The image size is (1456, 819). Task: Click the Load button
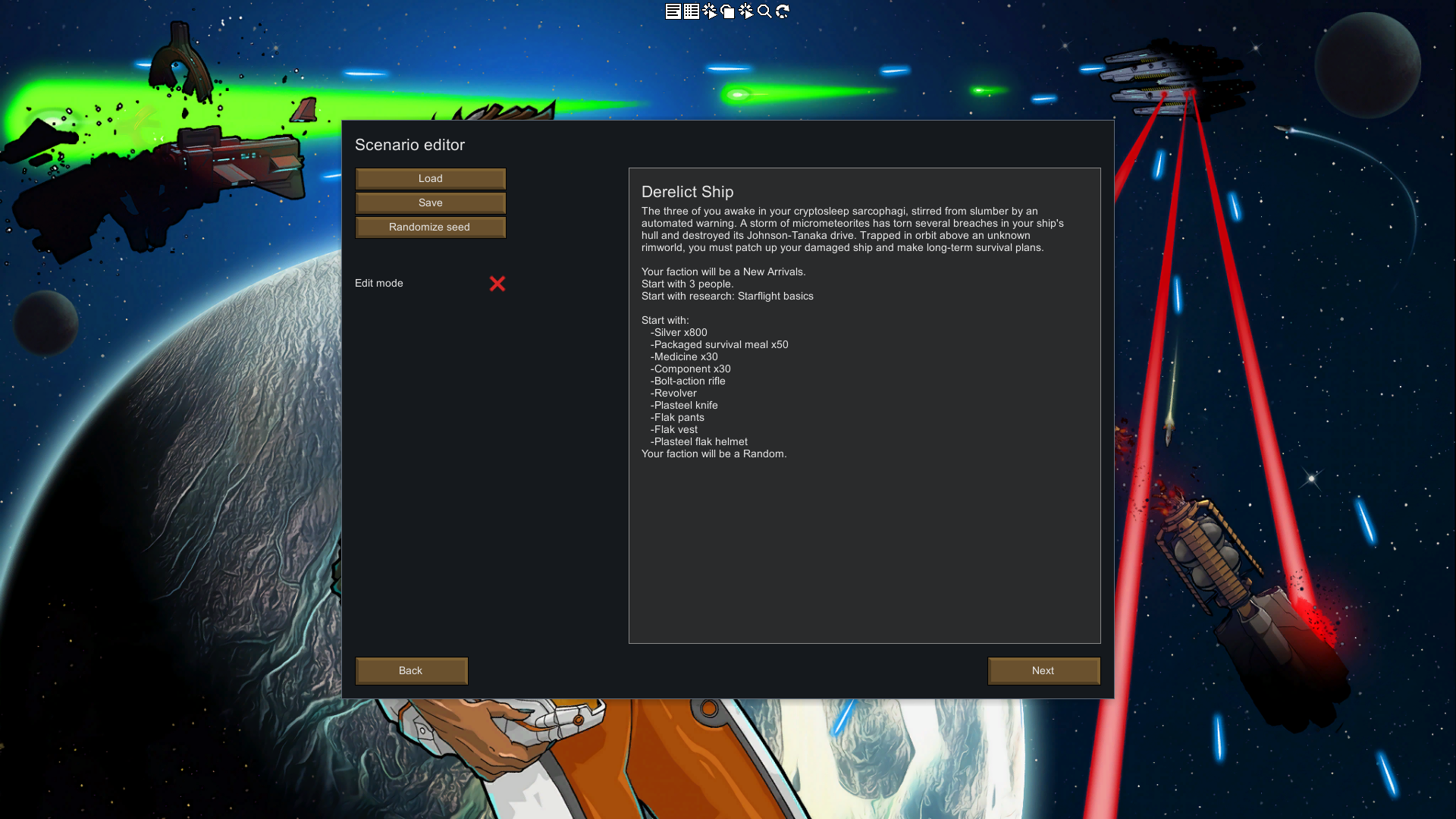point(431,179)
